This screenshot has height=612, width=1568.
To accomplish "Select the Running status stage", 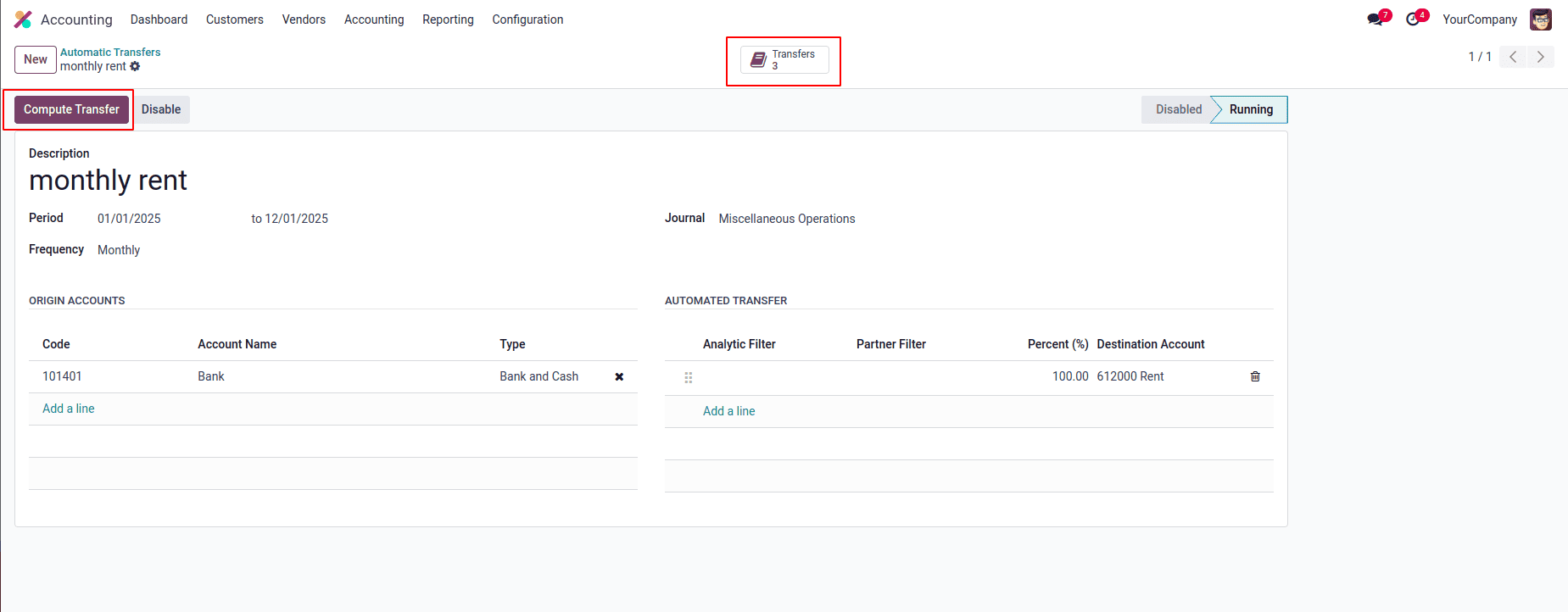I will tap(1251, 109).
